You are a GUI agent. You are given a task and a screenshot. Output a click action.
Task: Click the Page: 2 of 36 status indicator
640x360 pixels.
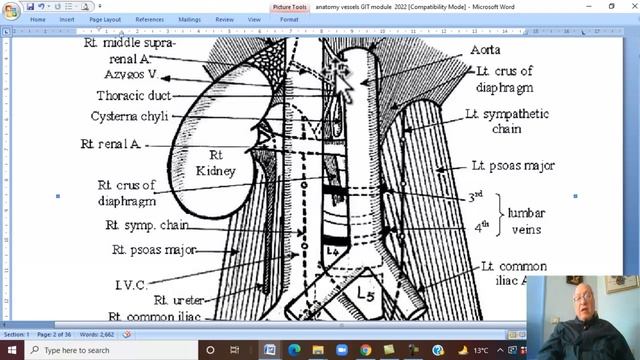[54, 334]
